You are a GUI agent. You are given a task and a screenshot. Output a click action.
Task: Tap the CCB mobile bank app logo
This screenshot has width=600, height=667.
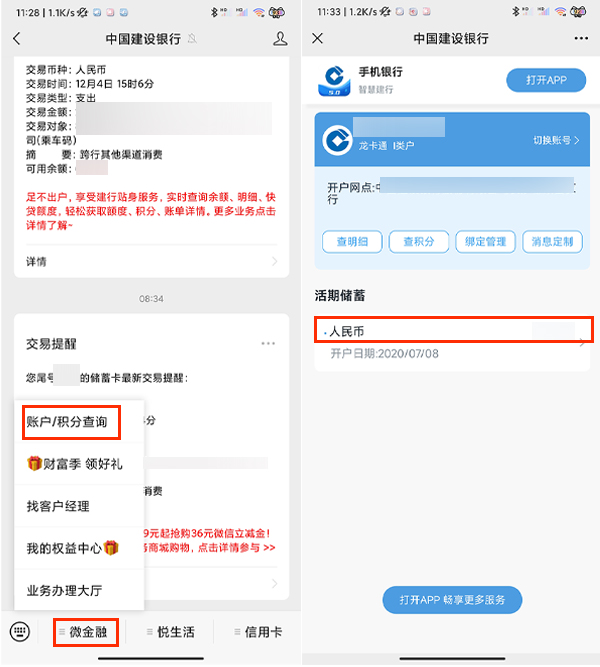(334, 80)
